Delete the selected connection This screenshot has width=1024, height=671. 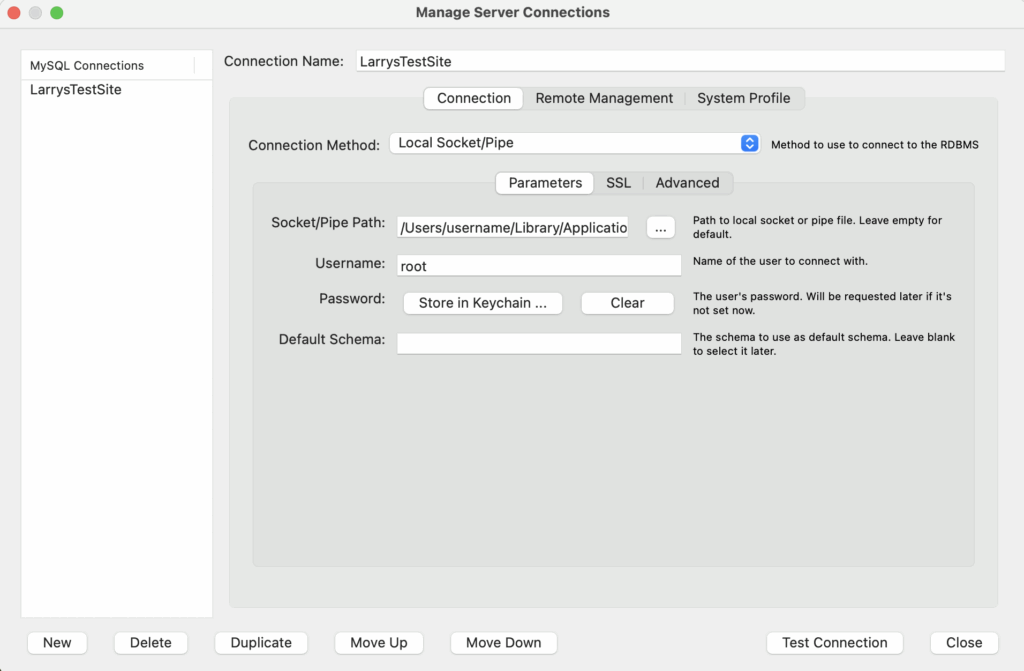point(150,643)
